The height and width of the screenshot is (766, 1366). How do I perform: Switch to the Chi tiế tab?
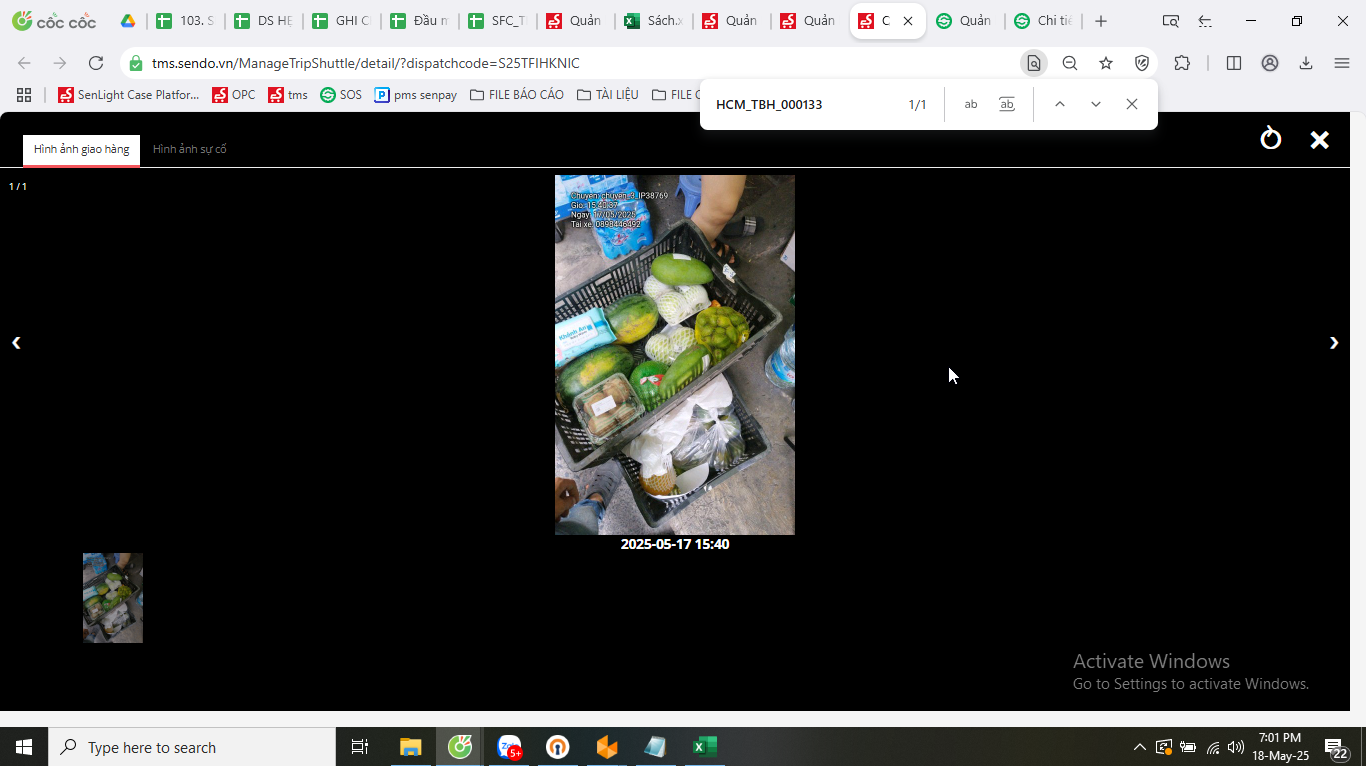1044,21
